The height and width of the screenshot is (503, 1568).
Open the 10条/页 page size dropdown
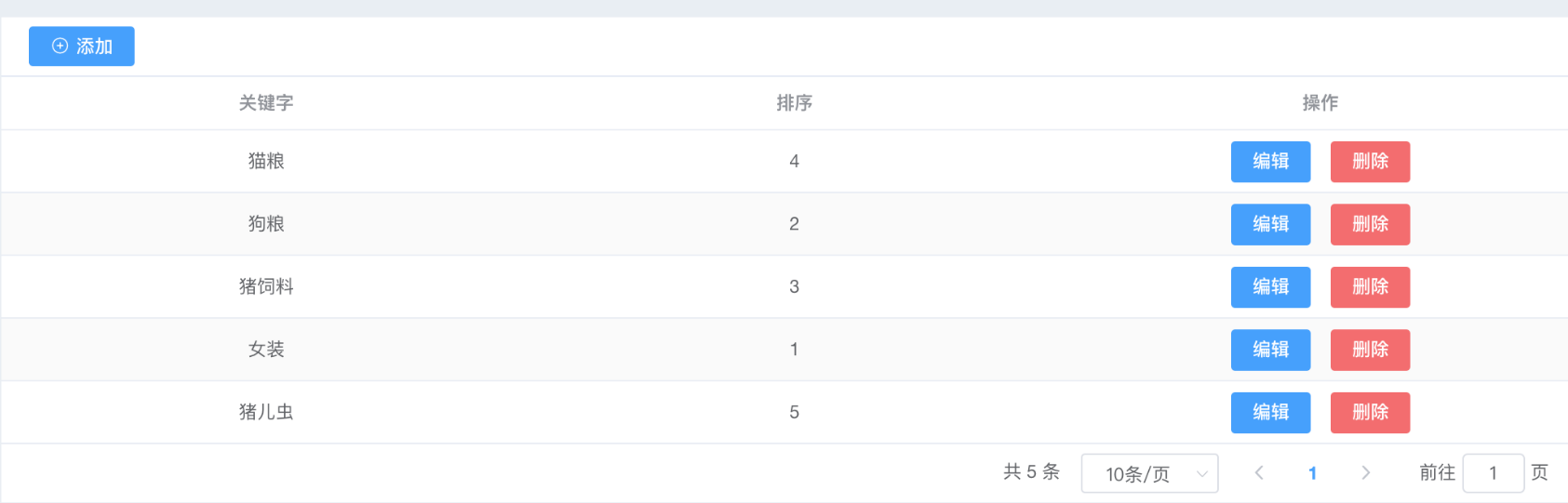[1149, 474]
